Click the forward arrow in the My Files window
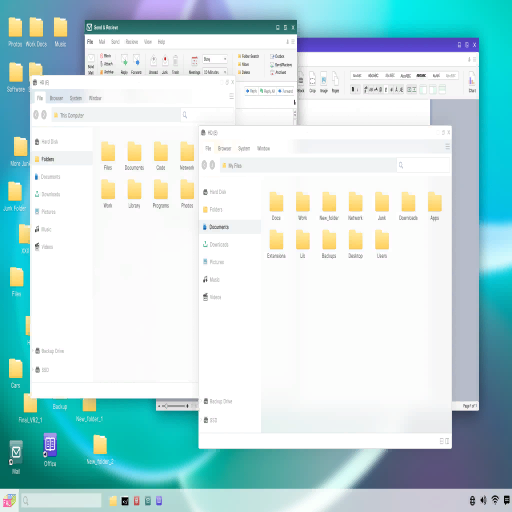 click(x=212, y=165)
